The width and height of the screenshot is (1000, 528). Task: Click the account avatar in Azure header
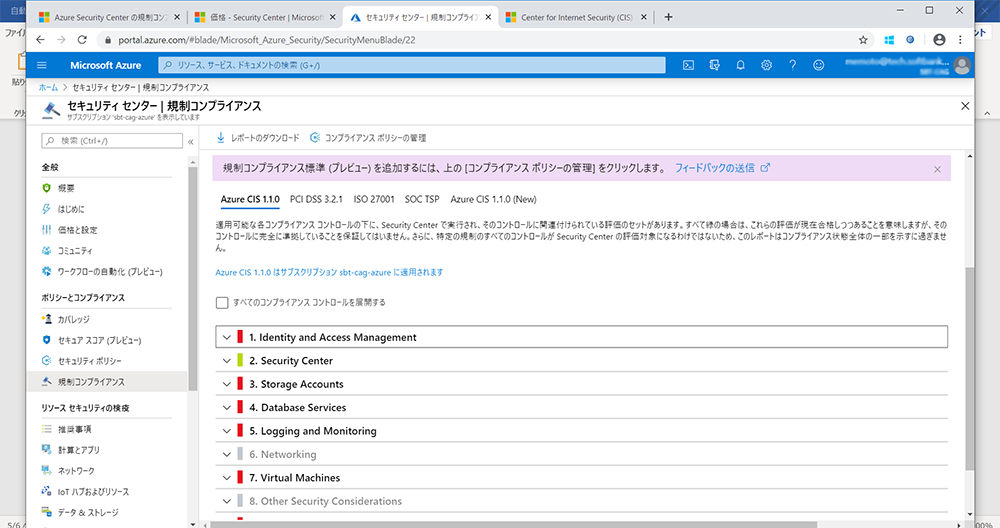coord(962,65)
